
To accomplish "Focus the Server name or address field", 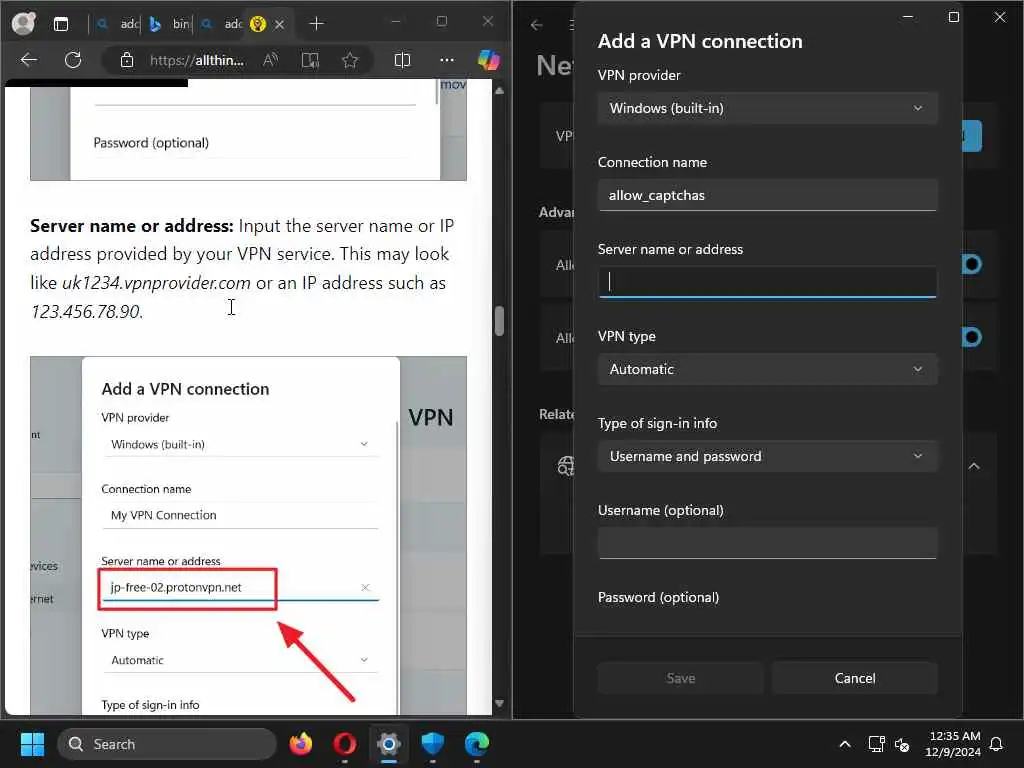I will tap(767, 282).
